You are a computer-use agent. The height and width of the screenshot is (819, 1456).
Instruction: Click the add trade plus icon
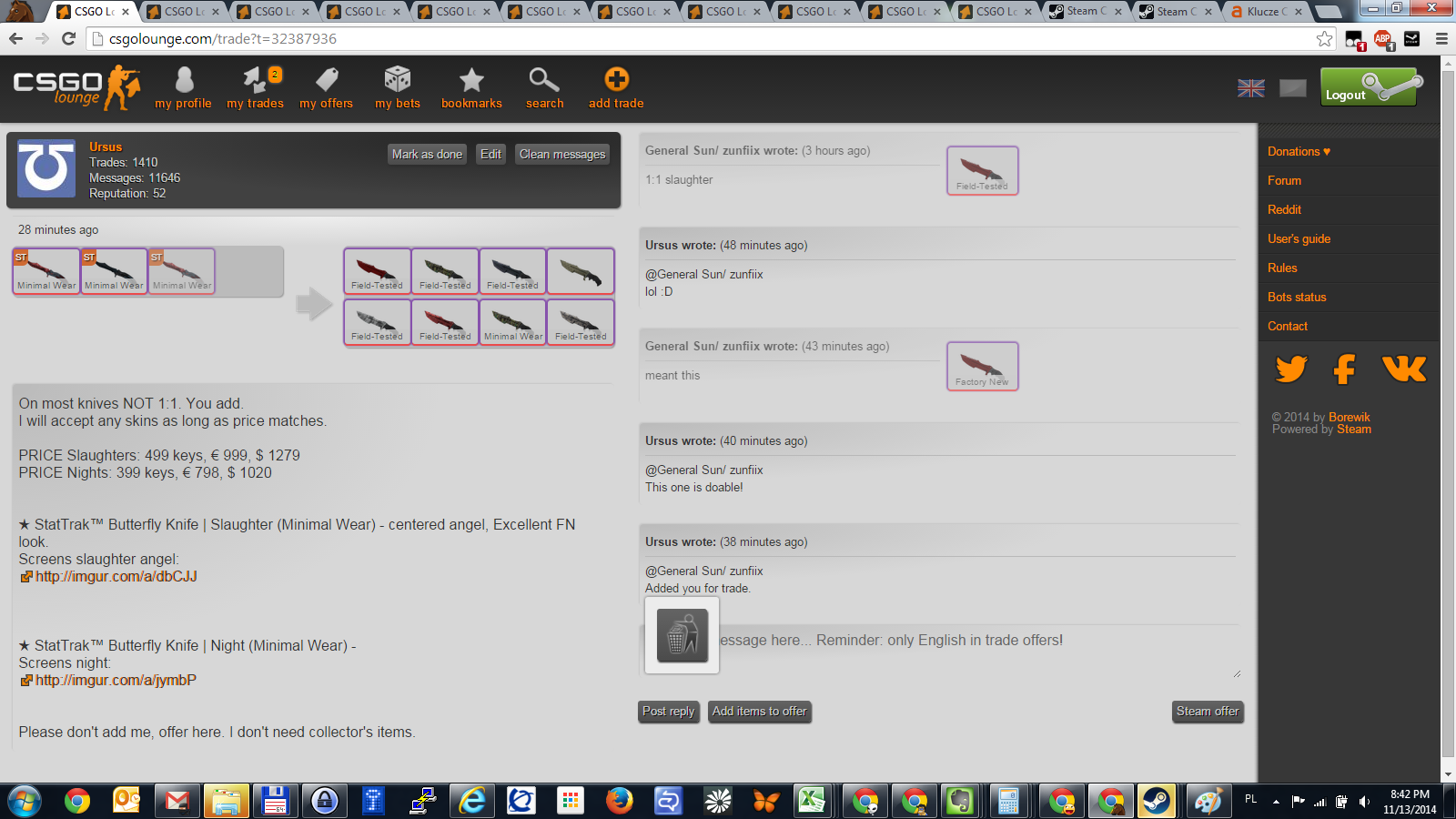point(616,81)
